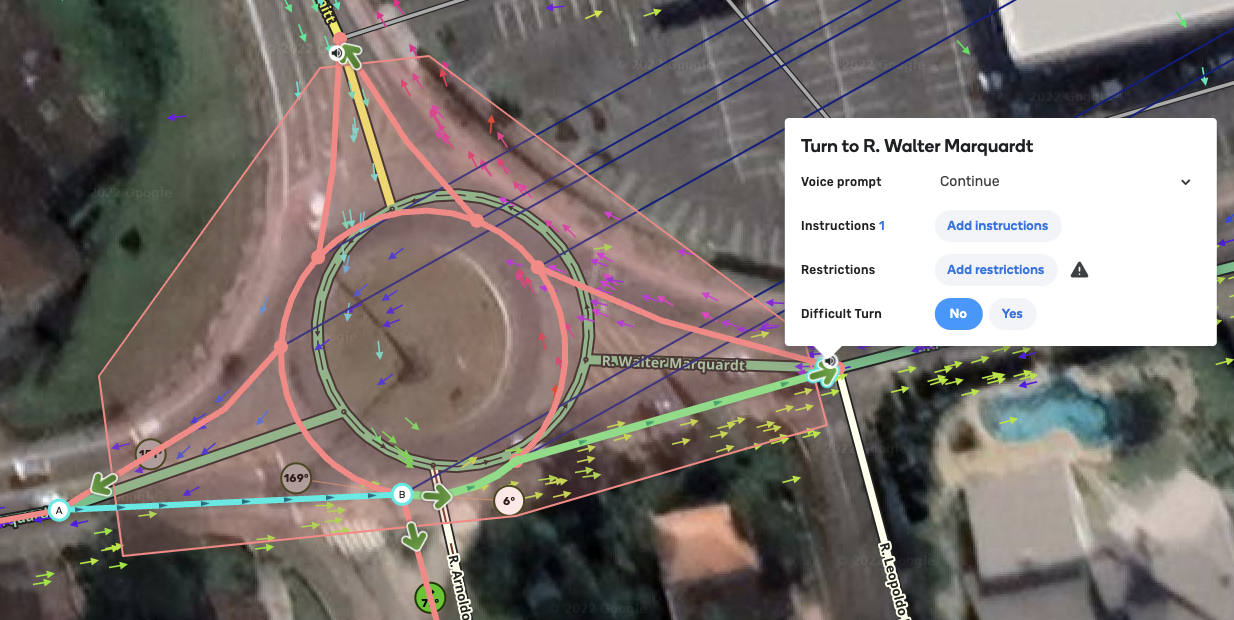Select node B on the map
The height and width of the screenshot is (620, 1234).
(402, 492)
